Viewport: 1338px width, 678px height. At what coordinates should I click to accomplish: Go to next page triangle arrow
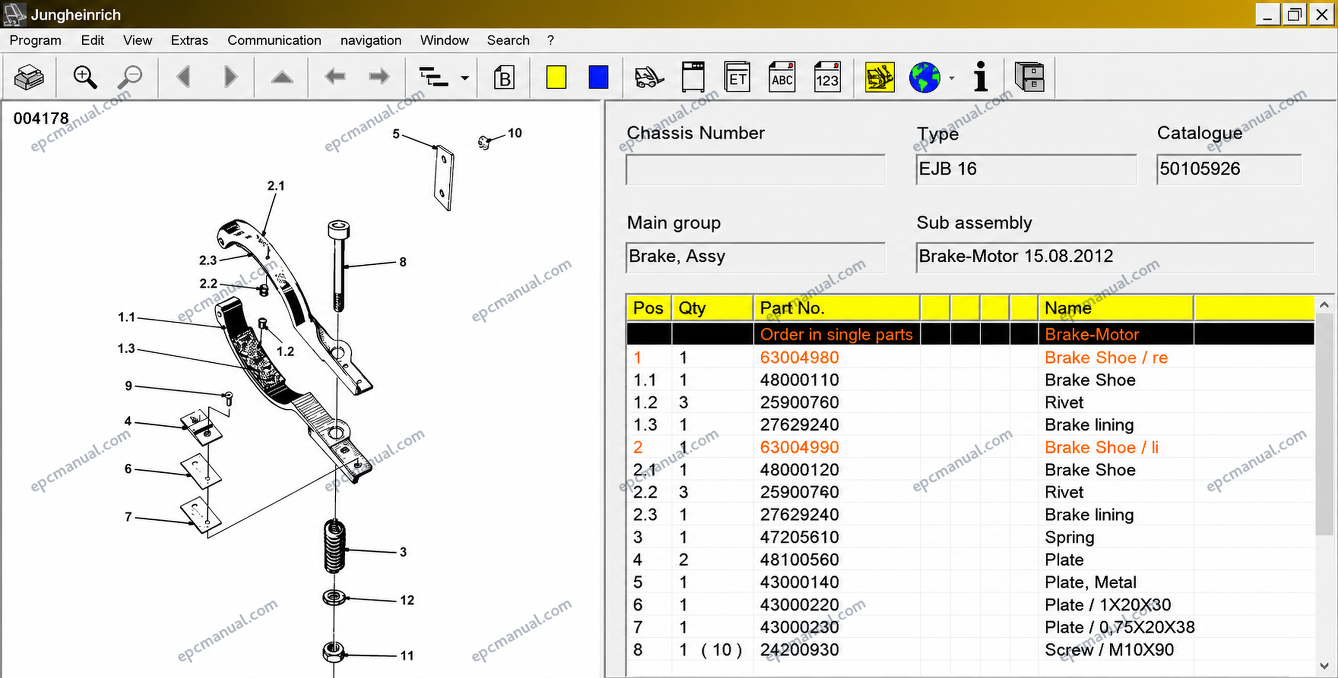(x=230, y=77)
